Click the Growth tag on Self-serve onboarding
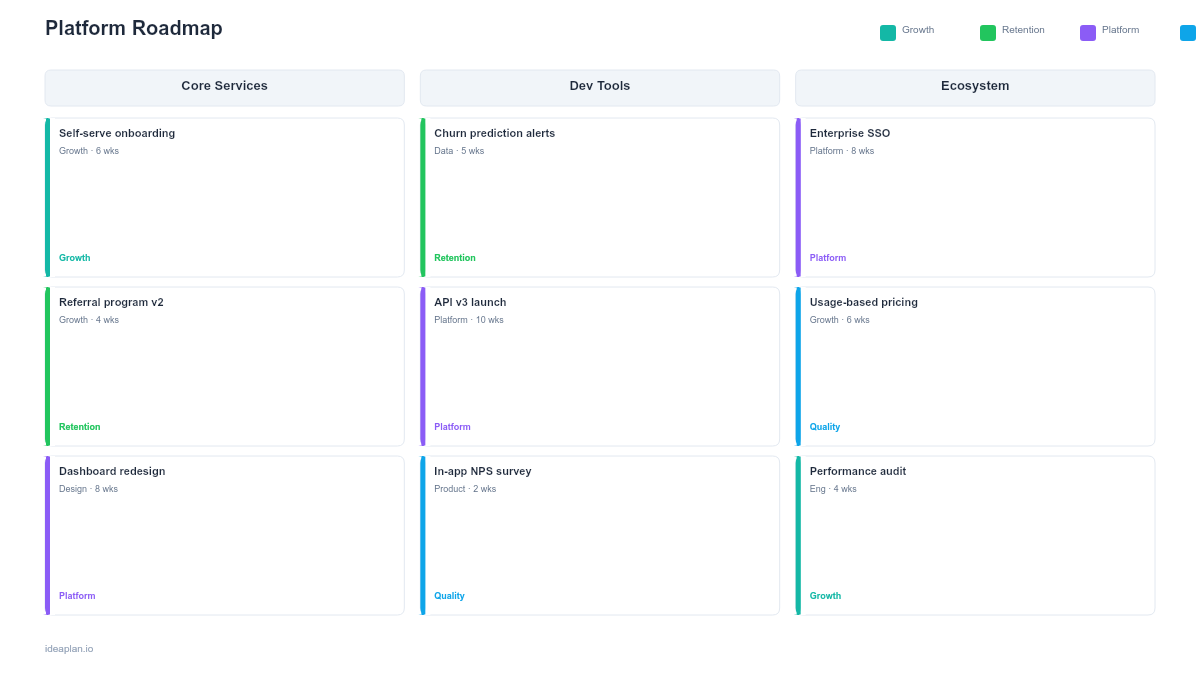Viewport: 1200px width, 675px height. click(74, 257)
